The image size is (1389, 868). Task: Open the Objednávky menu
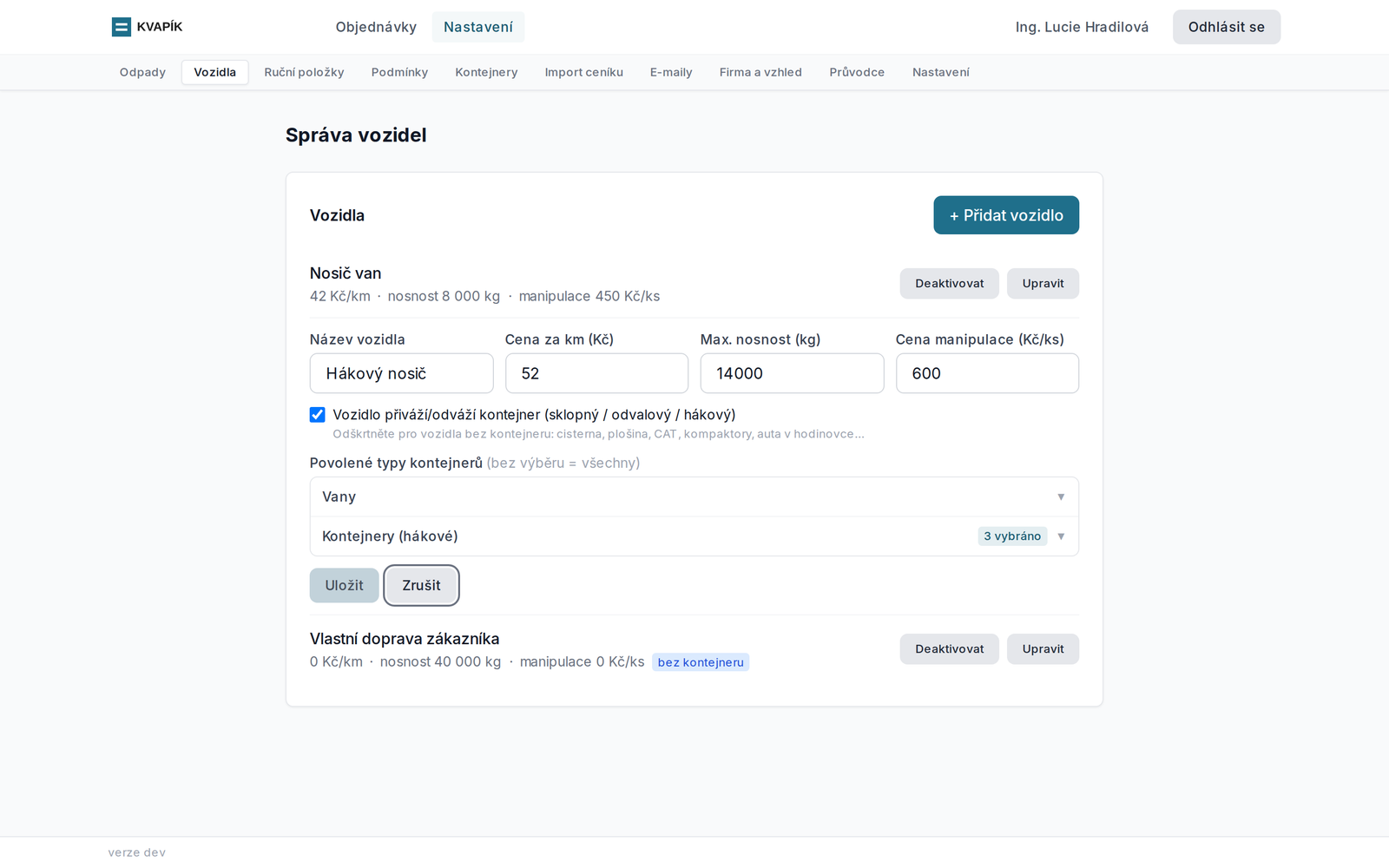point(376,27)
